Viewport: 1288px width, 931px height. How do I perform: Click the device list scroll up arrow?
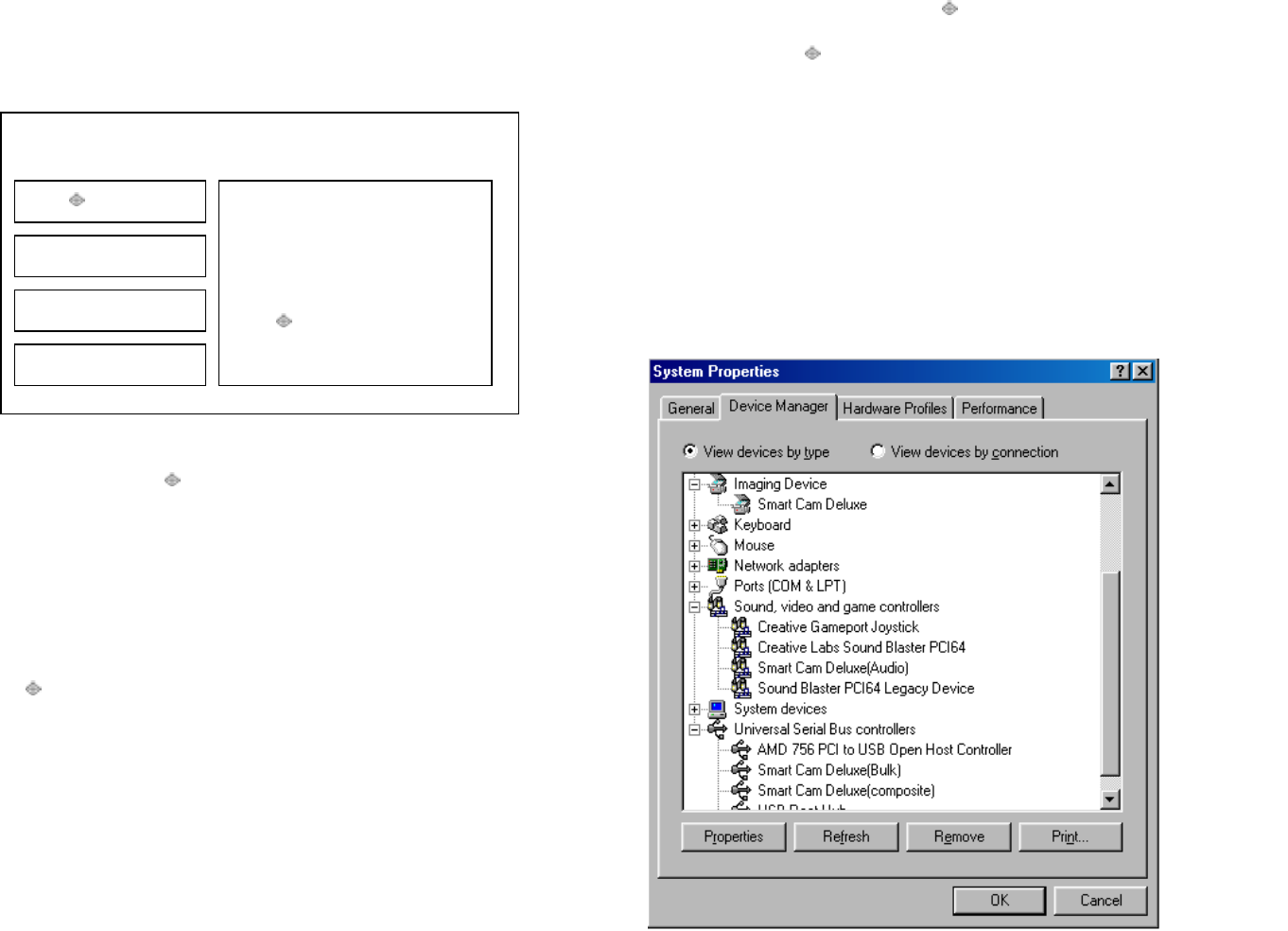(x=1110, y=484)
